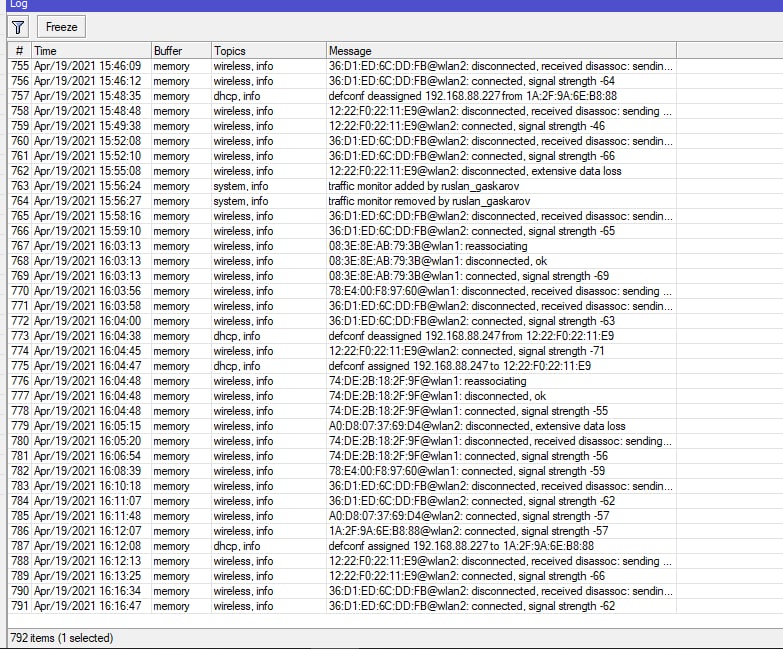783x649 pixels.
Task: Select '74:DE:2B:18:2F:9F@wlan1: disconnected, ok' message
Action: pyautogui.click(x=437, y=396)
